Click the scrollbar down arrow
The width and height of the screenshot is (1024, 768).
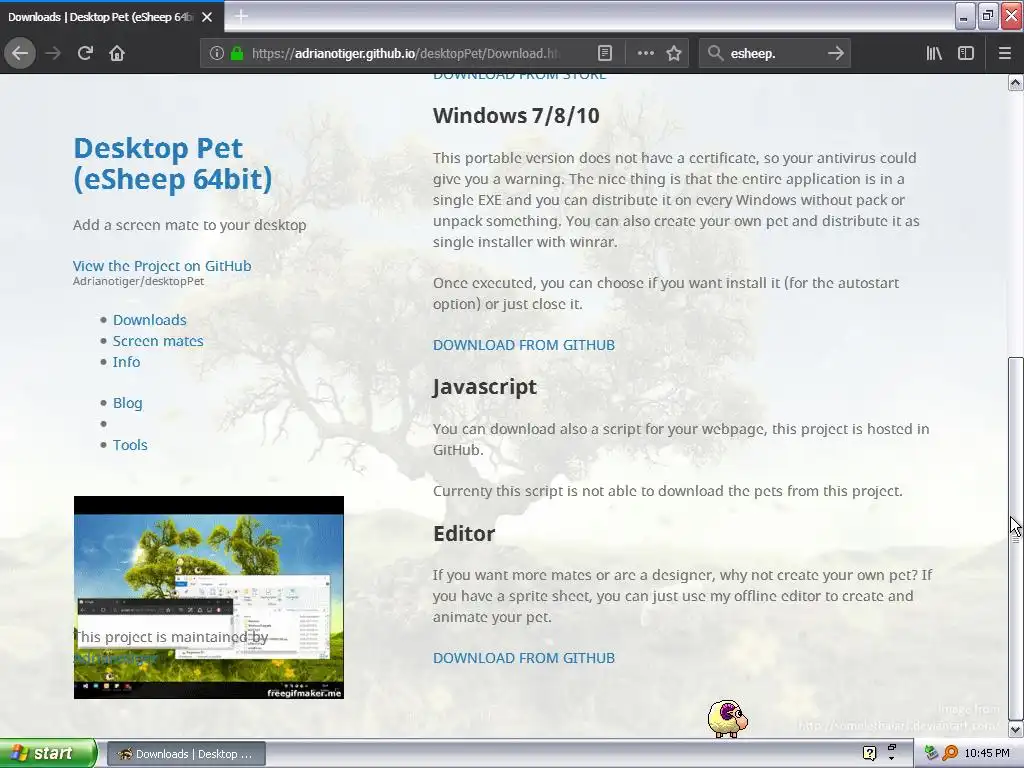(1016, 729)
